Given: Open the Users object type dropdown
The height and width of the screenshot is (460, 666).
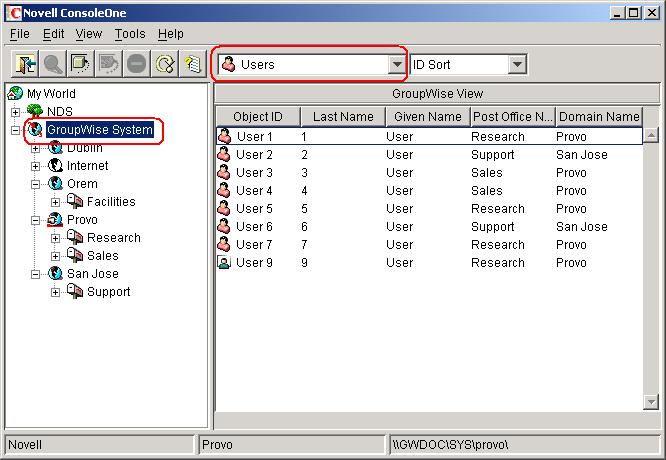Looking at the screenshot, I should [x=397, y=65].
